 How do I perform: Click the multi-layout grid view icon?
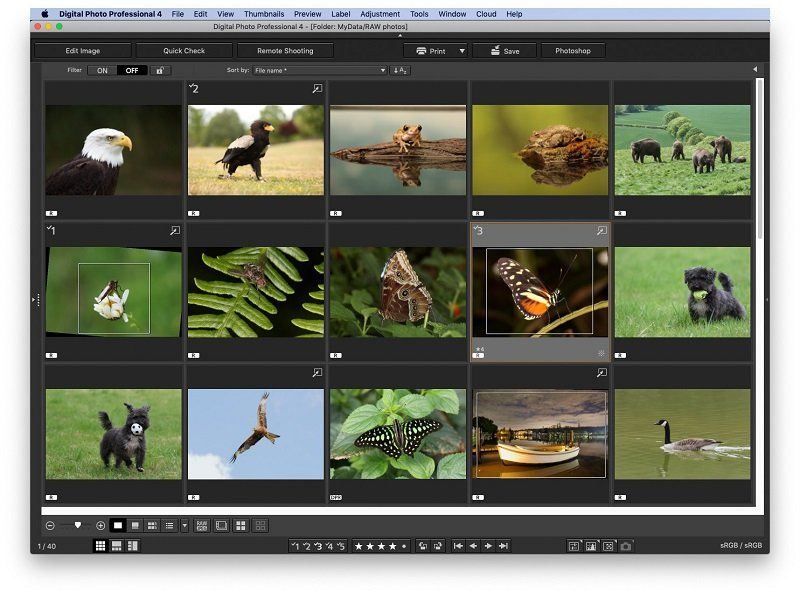pos(116,545)
